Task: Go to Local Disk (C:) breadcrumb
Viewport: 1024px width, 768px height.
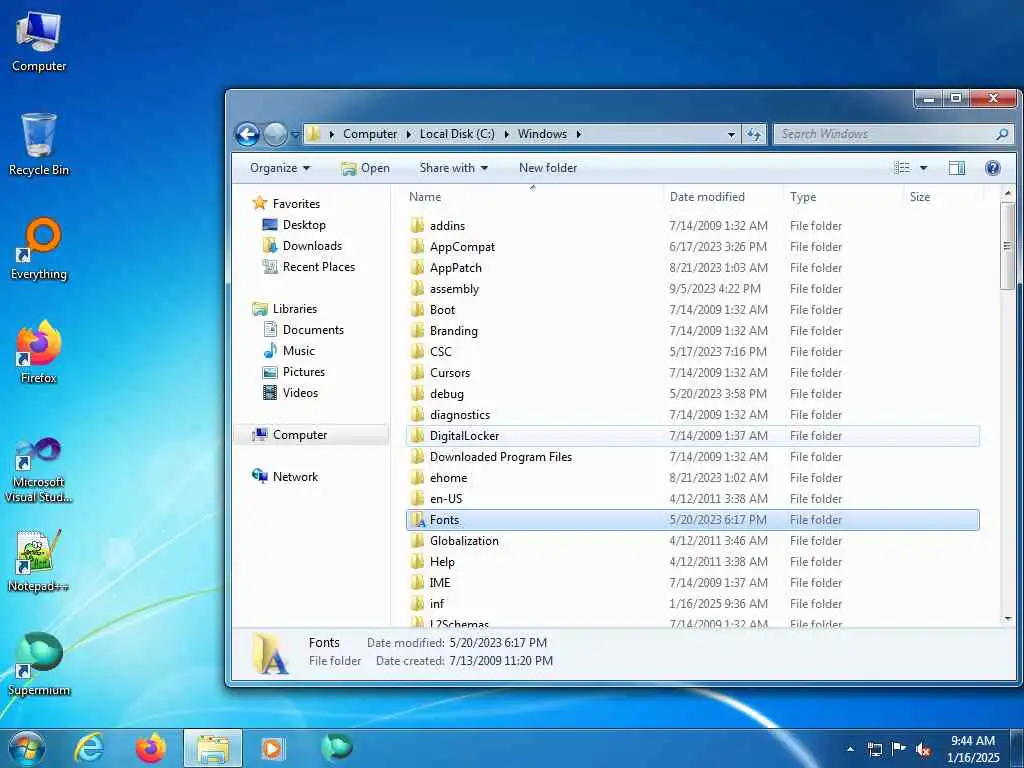Action: [457, 134]
